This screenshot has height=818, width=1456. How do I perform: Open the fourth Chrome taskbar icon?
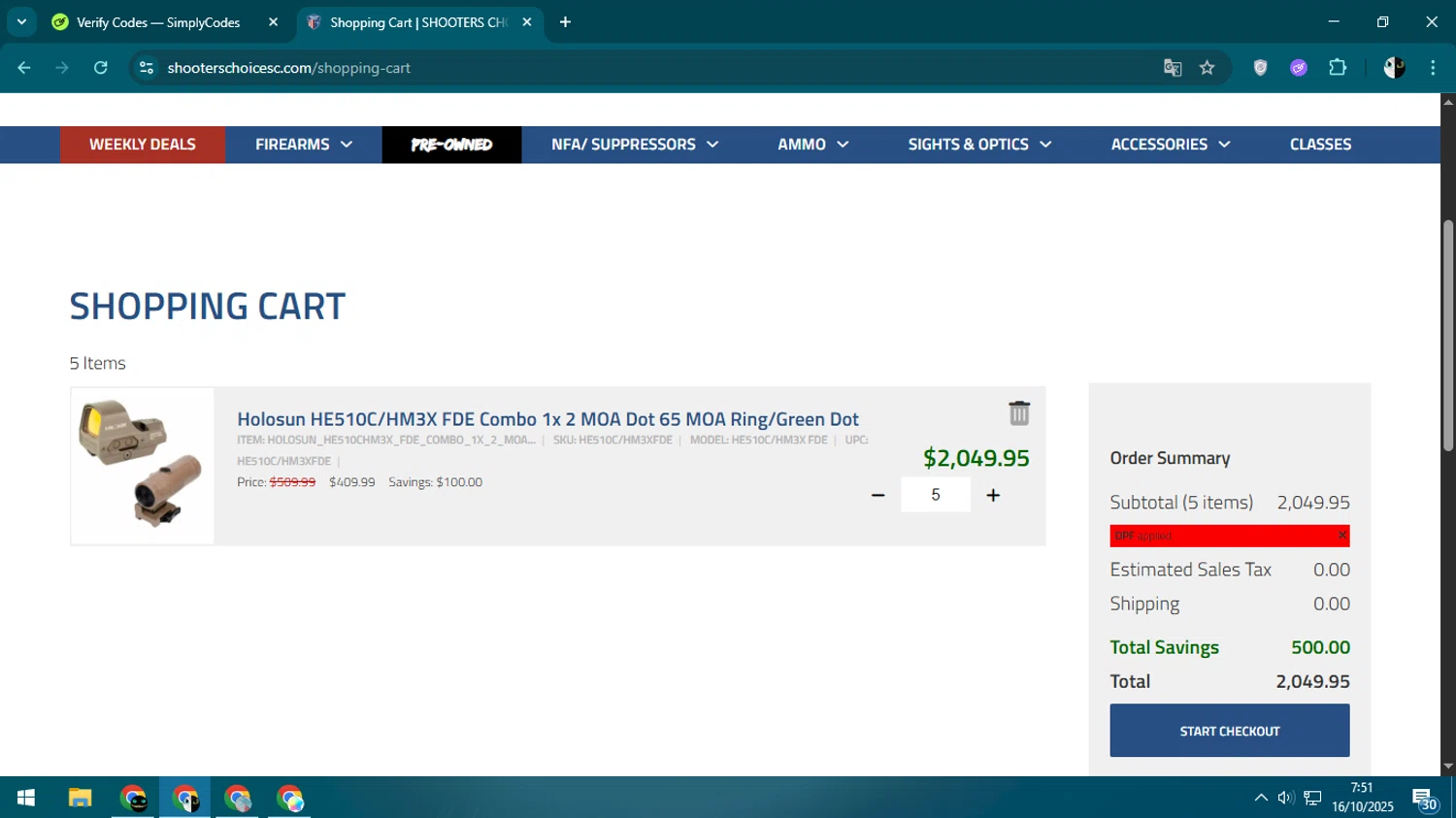(x=290, y=798)
